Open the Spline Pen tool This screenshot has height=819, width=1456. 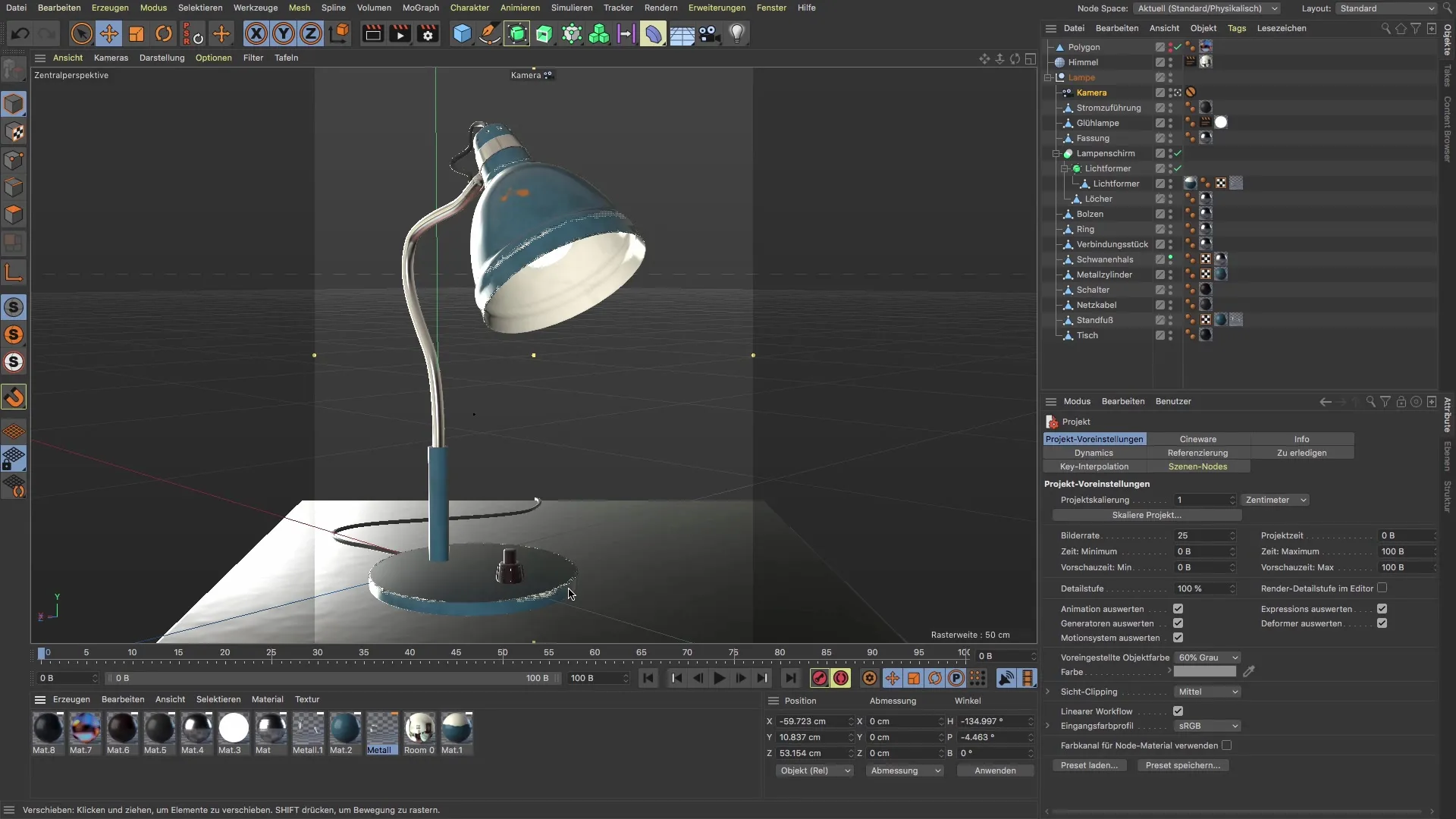(490, 33)
